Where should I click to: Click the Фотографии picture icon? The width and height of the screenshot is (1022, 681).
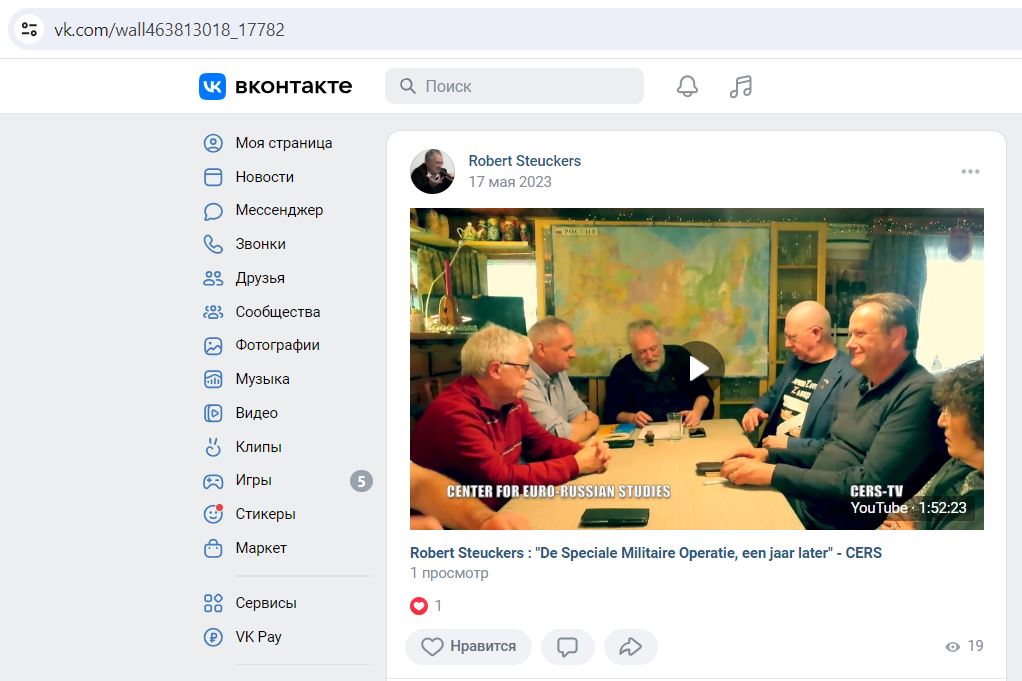213,345
